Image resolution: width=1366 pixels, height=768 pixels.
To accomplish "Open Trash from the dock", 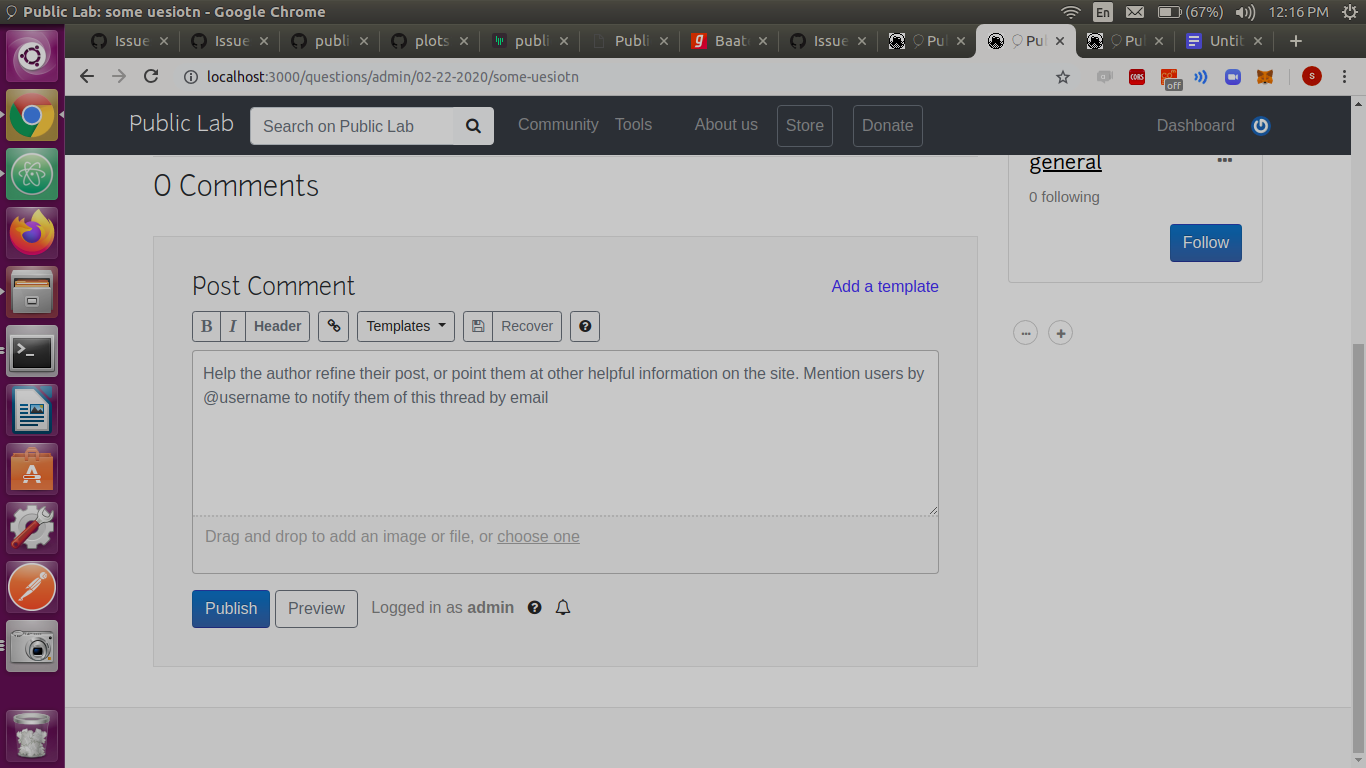I will (32, 735).
